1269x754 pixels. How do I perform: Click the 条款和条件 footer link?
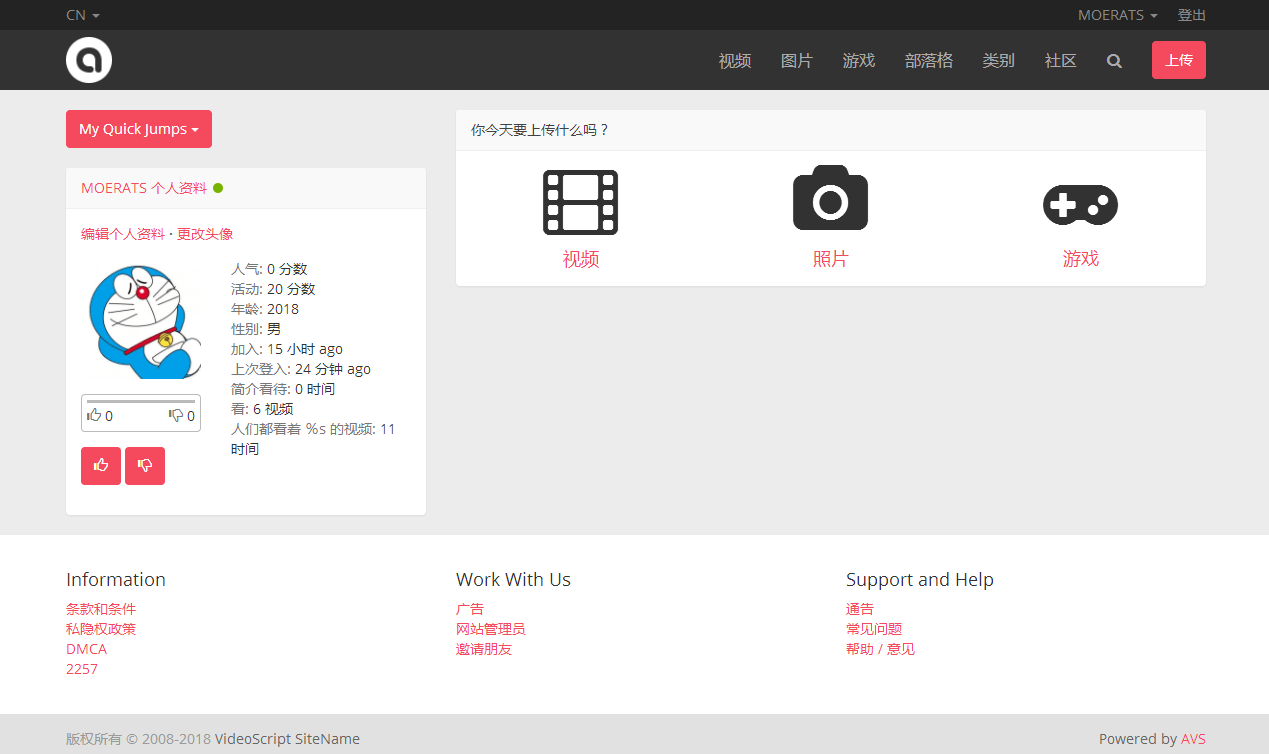[101, 609]
